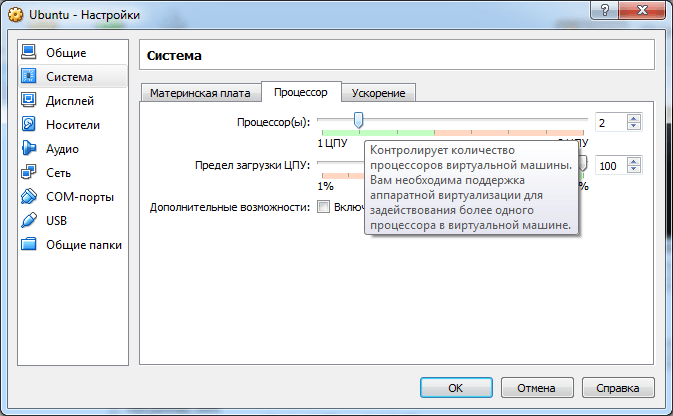
Task: Click the 1 ЦПУ slider label
Action: [x=333, y=143]
